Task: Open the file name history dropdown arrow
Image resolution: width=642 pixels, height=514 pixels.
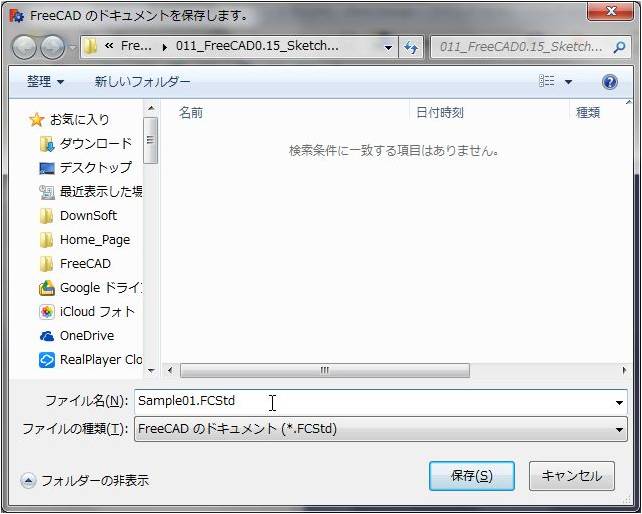Action: pos(619,403)
